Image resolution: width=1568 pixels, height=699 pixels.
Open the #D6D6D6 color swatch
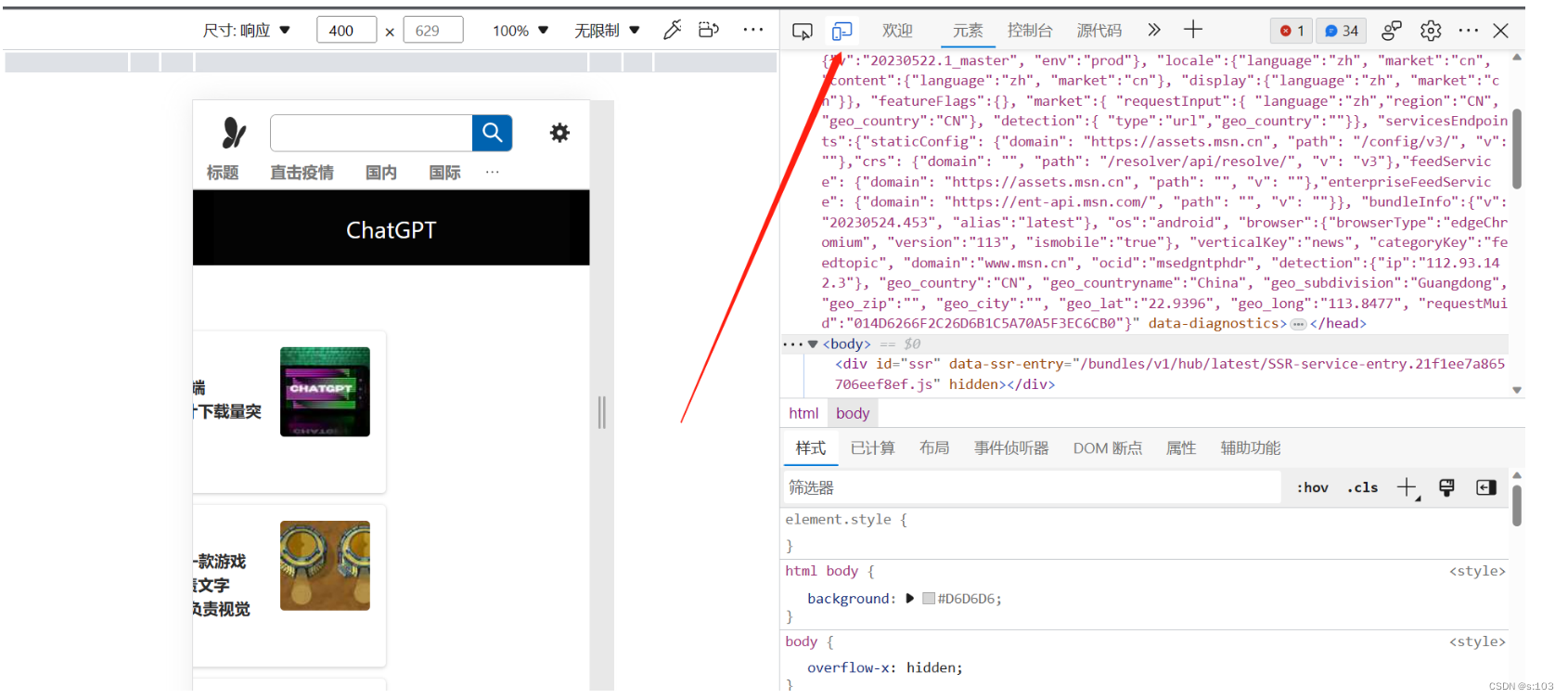pos(928,599)
